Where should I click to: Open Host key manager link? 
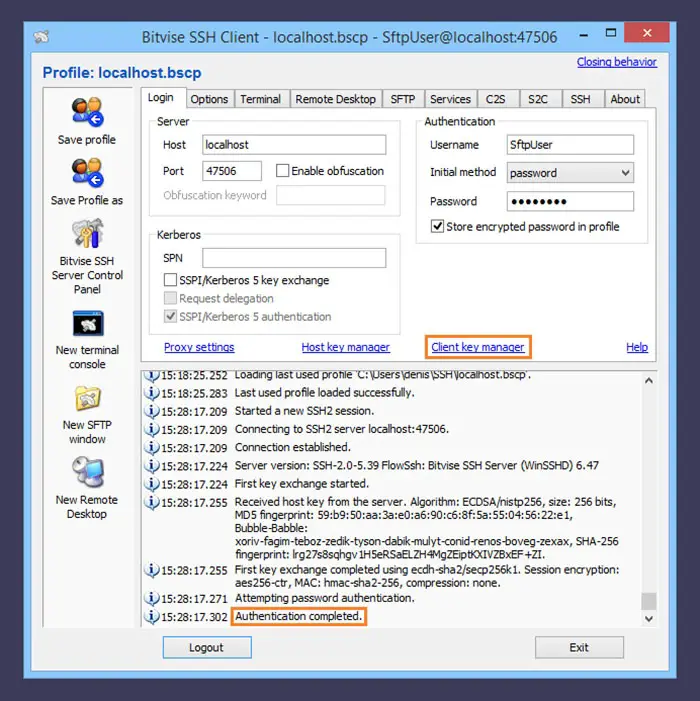pyautogui.click(x=346, y=347)
